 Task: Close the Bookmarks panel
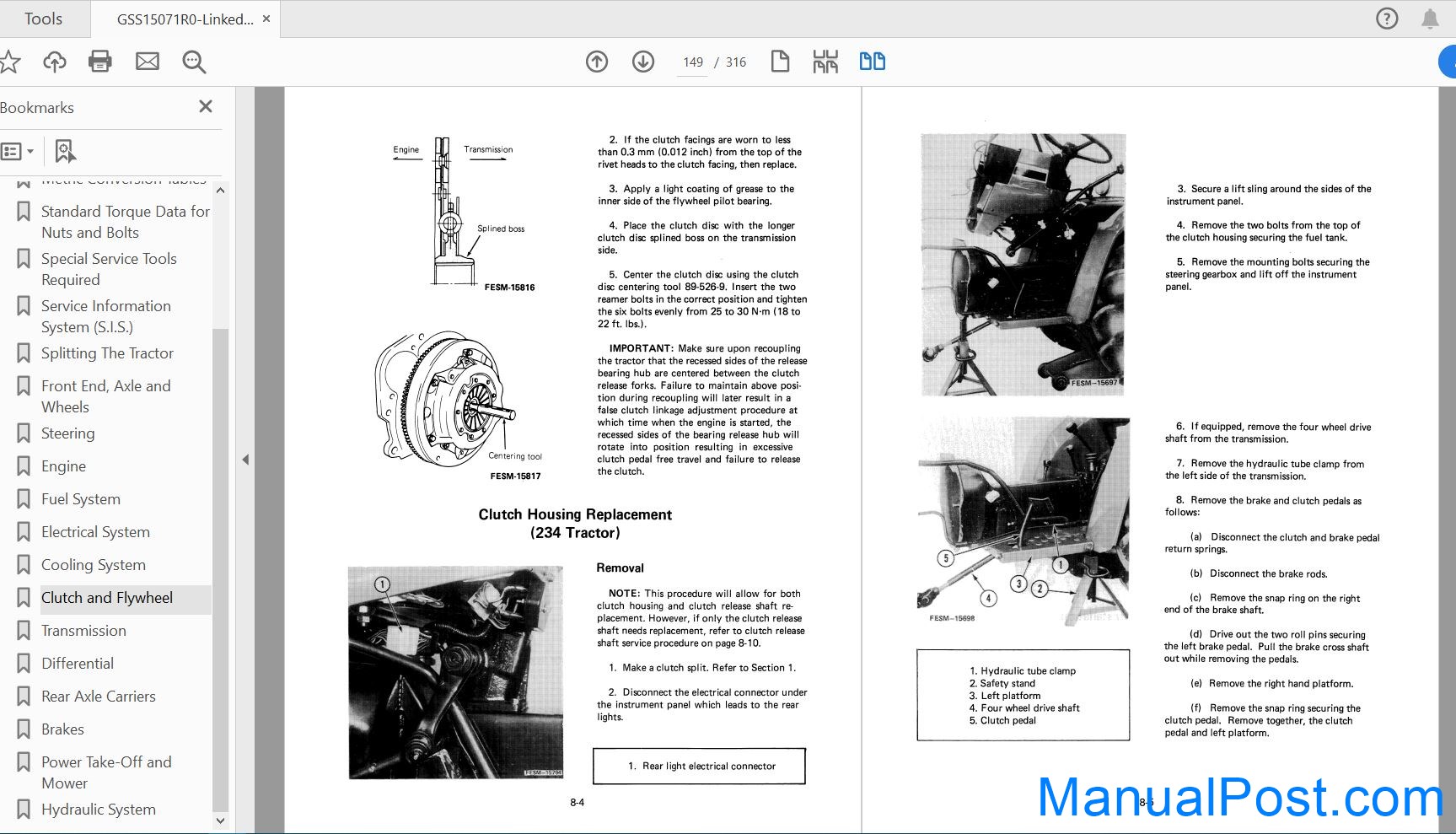[x=205, y=106]
